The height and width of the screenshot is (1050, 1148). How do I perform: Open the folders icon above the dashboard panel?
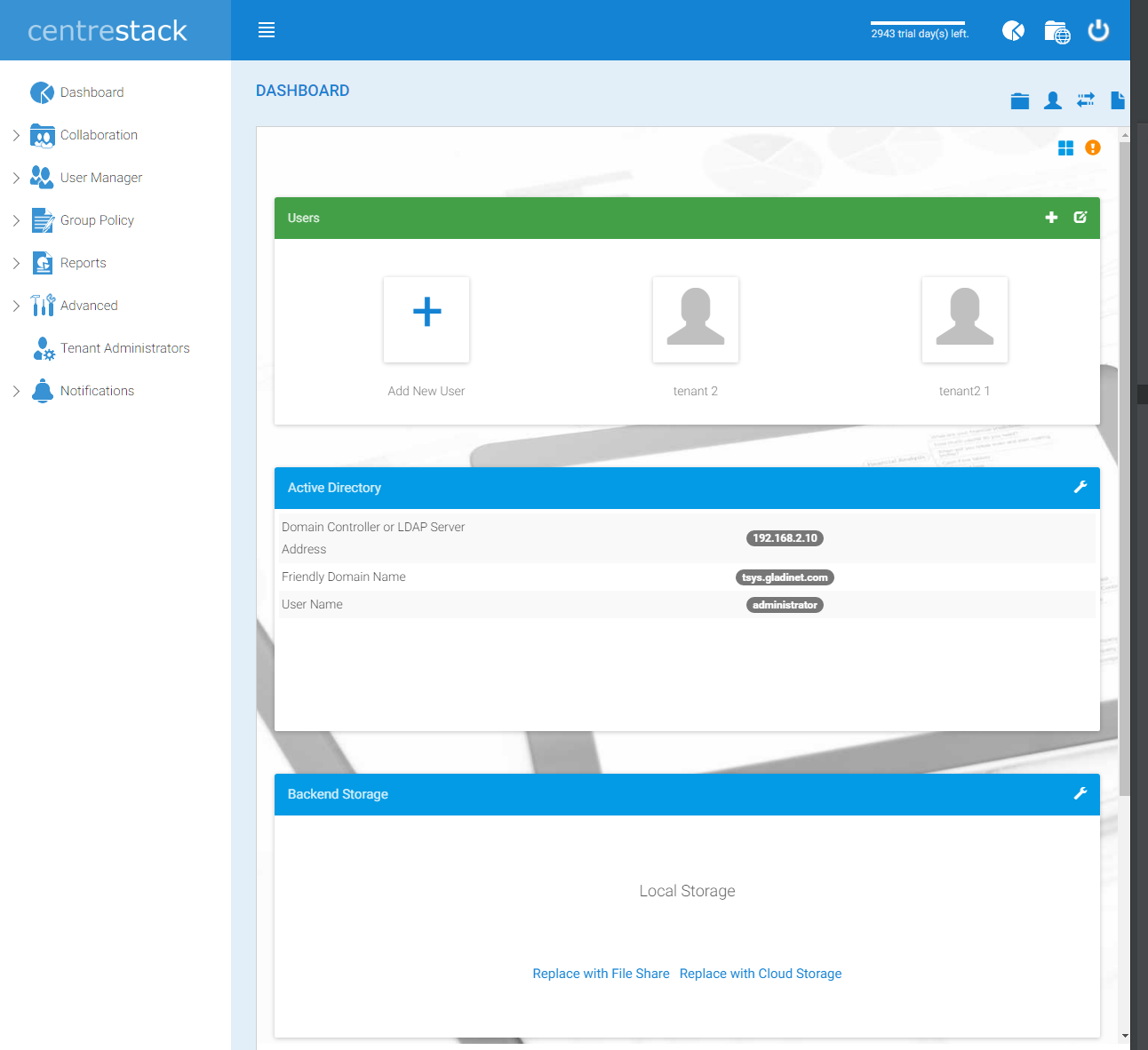1019,100
